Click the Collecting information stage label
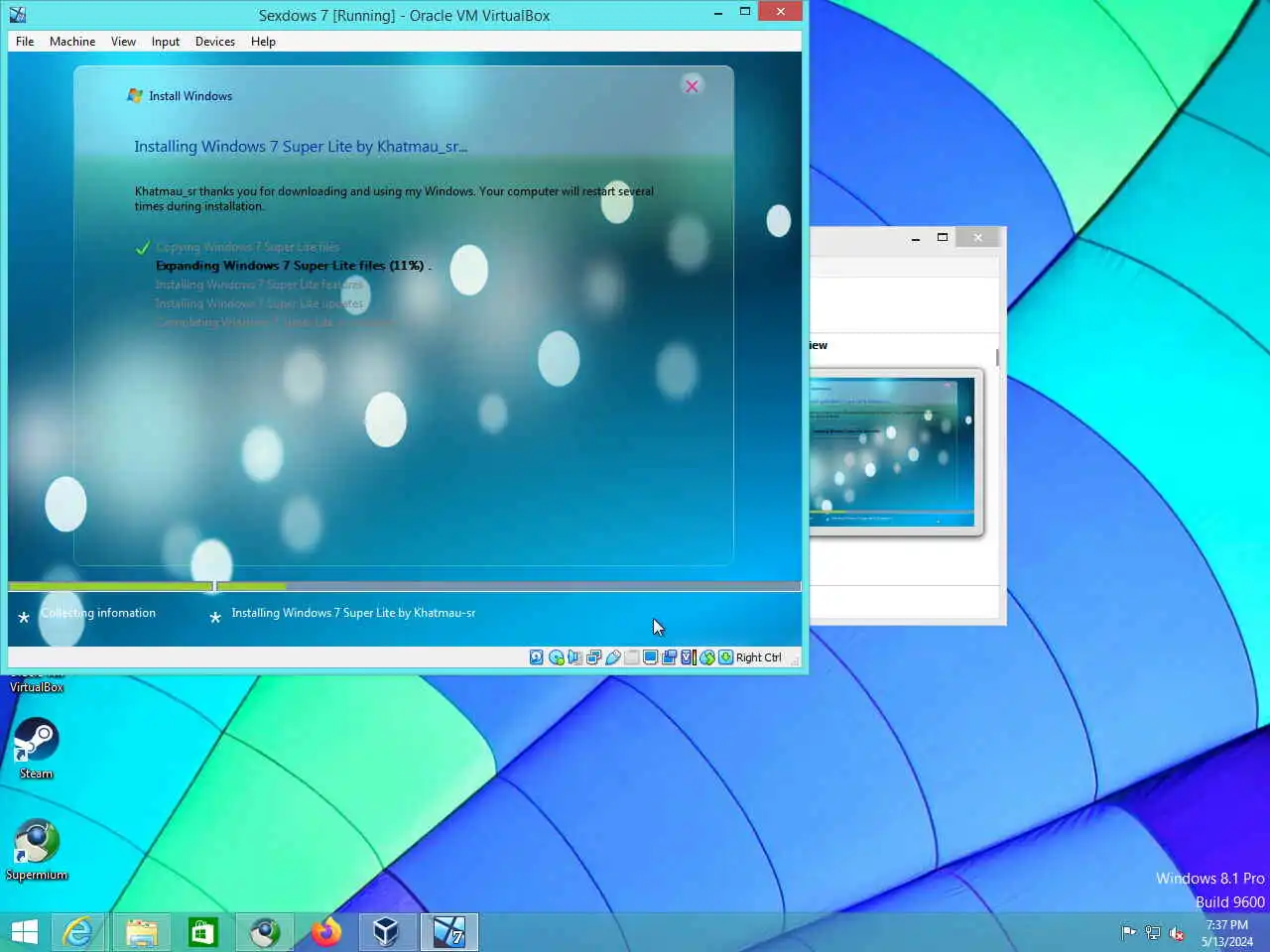 (x=98, y=613)
